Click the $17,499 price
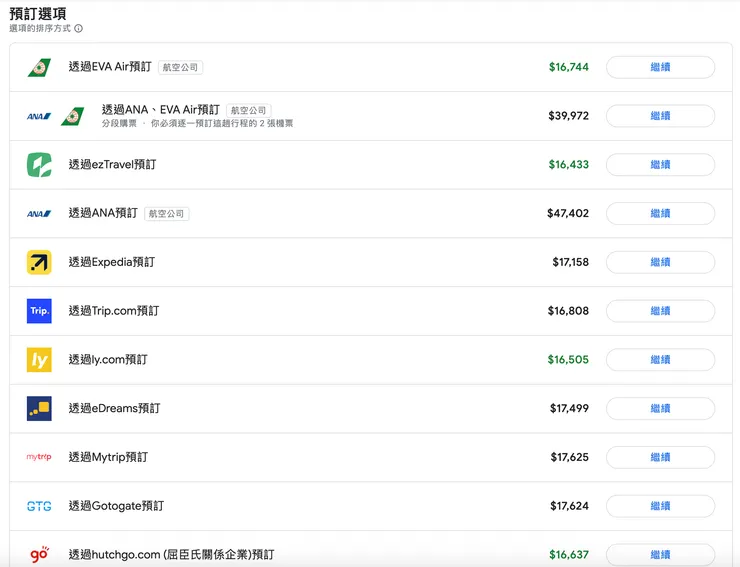This screenshot has height=567, width=740. coord(569,408)
